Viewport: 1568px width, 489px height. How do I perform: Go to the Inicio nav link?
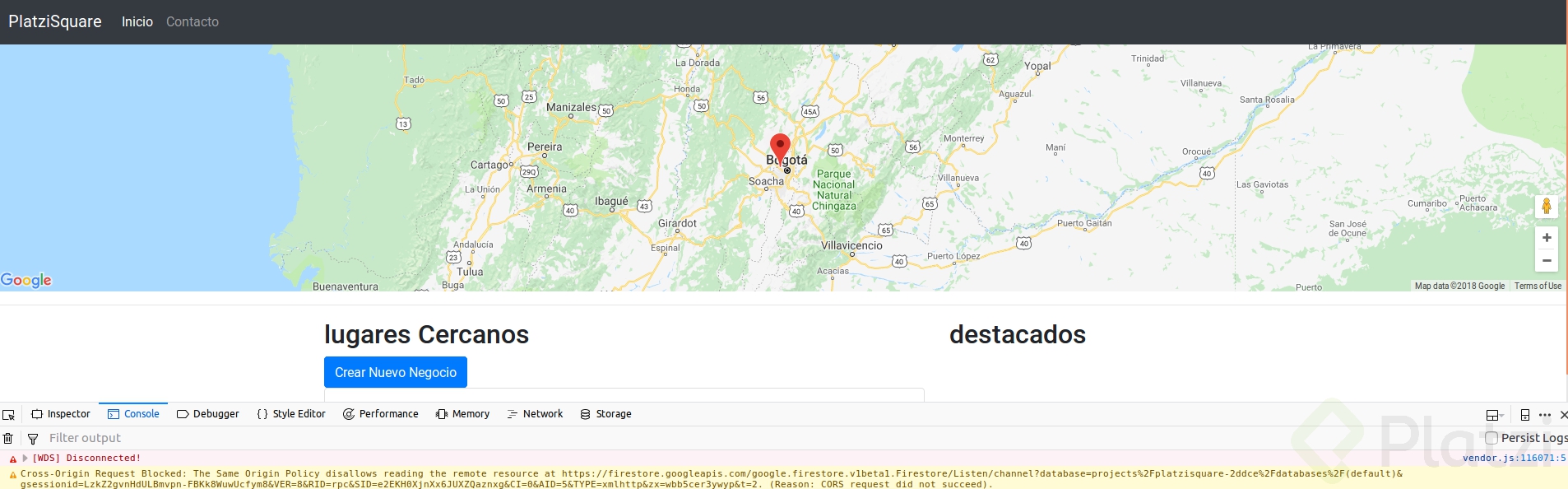point(137,22)
